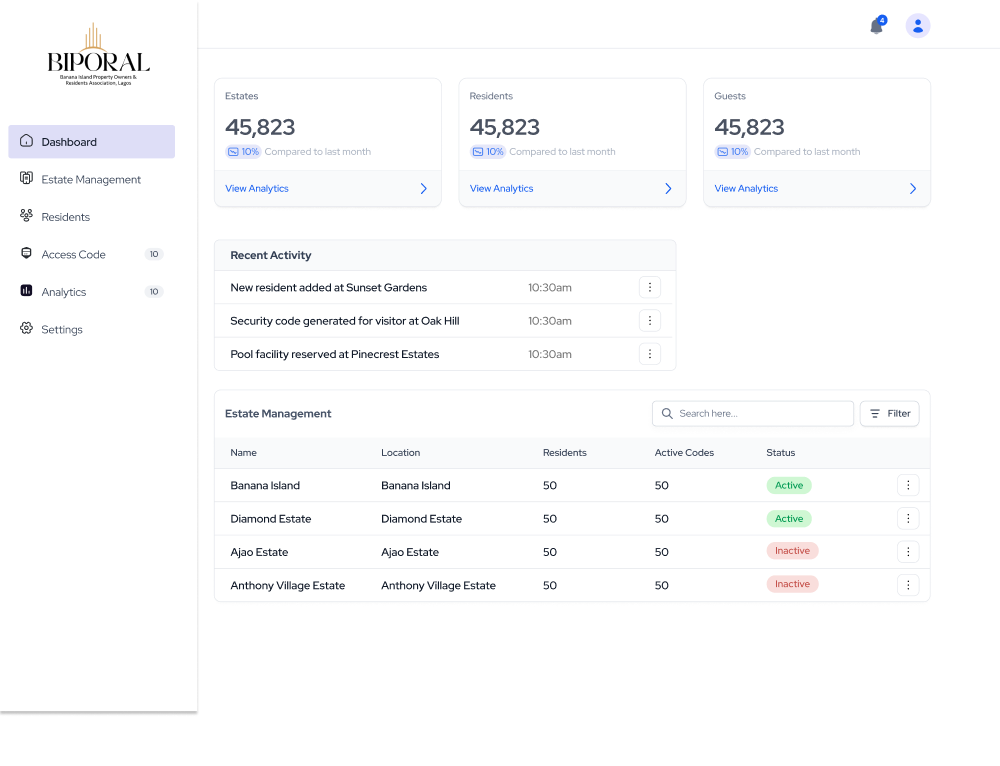Open the Diamond Estate row actions menu
The width and height of the screenshot is (1000, 766).
point(908,519)
